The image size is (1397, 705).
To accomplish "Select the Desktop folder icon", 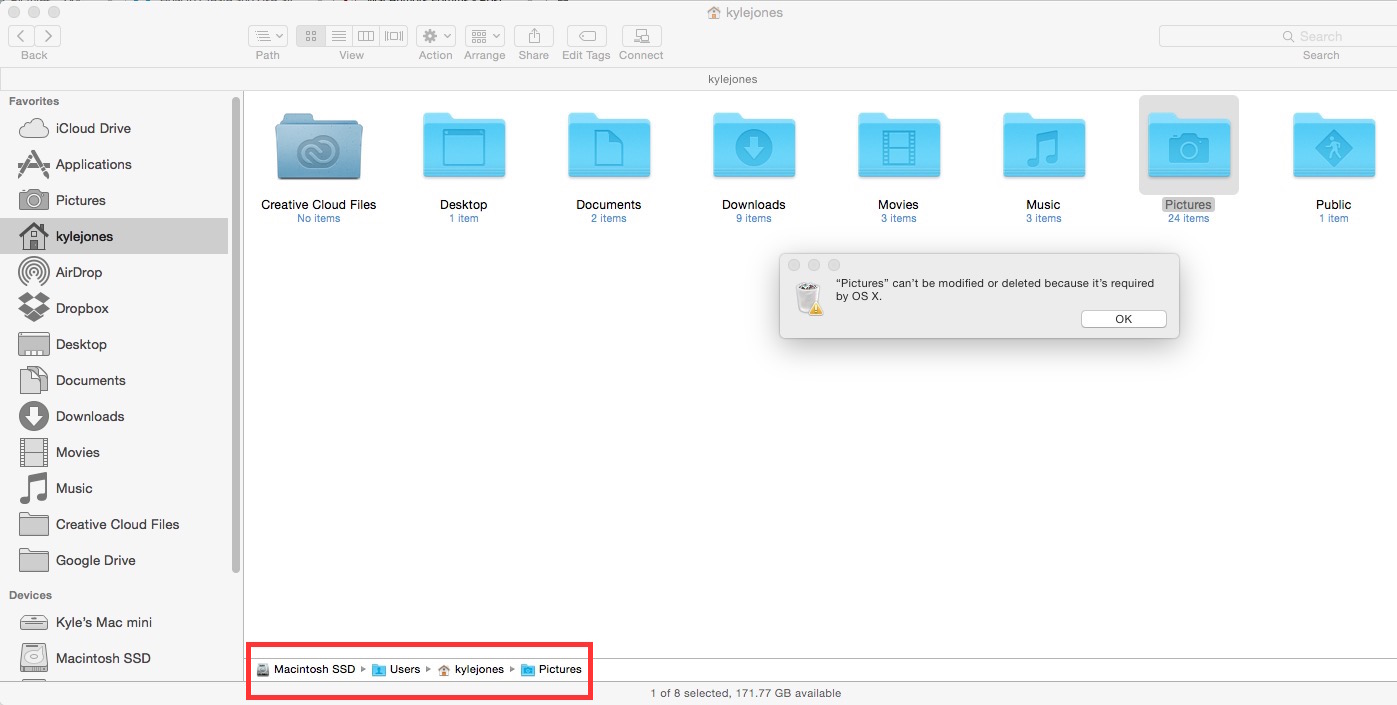I will pos(464,146).
